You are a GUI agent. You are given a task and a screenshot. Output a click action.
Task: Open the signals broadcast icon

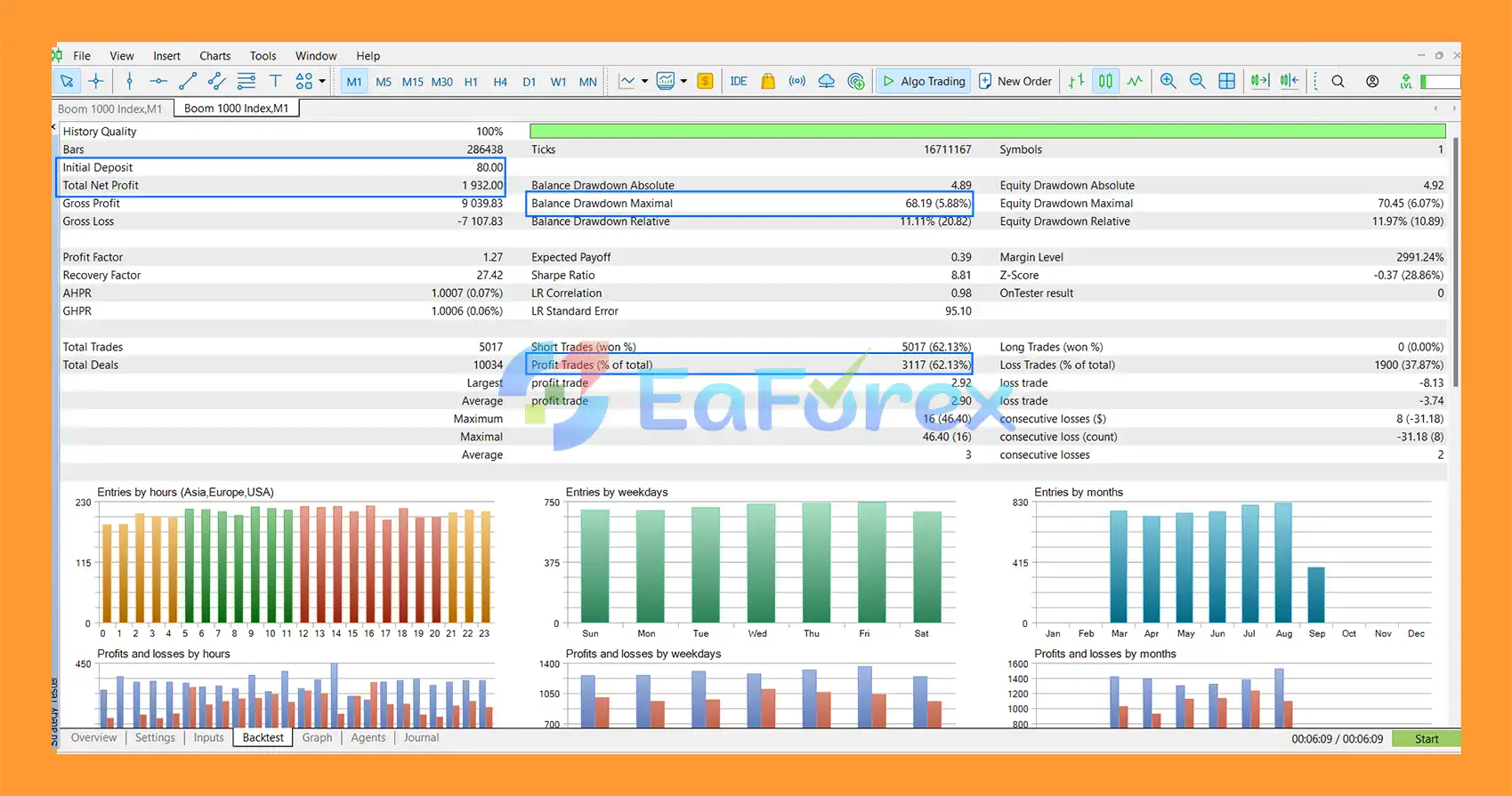pos(797,81)
